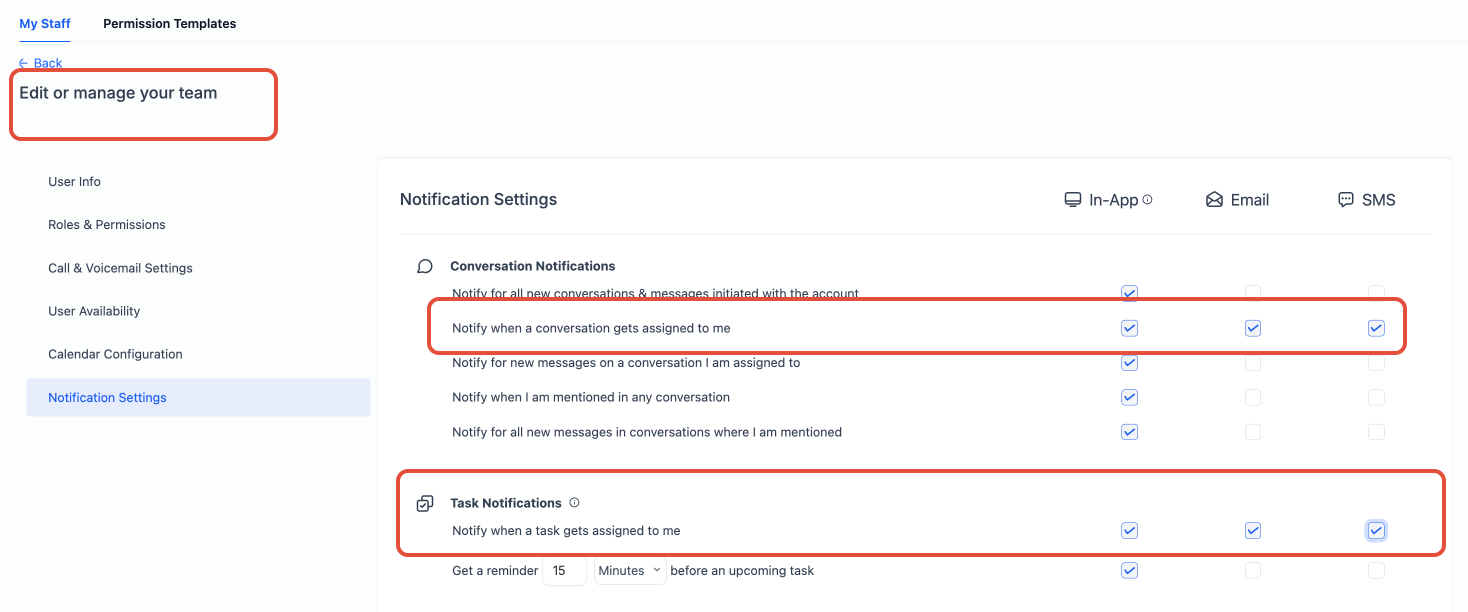Click the Task Notifications info icon
The width and height of the screenshot is (1468, 612).
click(574, 503)
